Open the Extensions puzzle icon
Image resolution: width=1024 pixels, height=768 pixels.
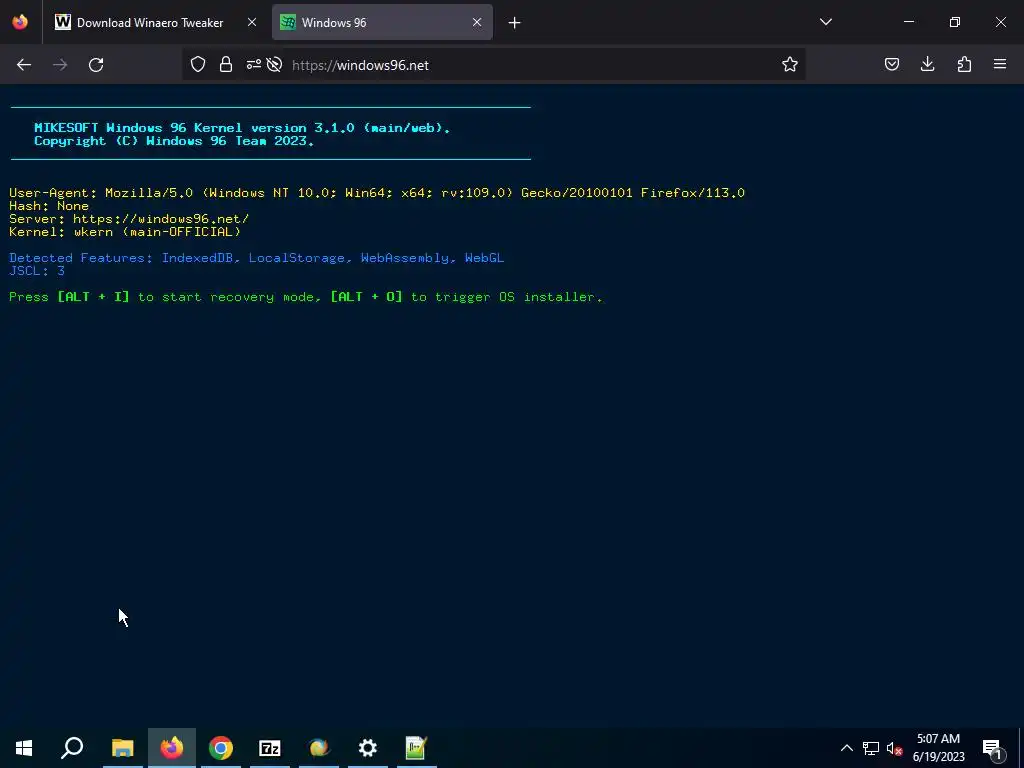[x=964, y=65]
